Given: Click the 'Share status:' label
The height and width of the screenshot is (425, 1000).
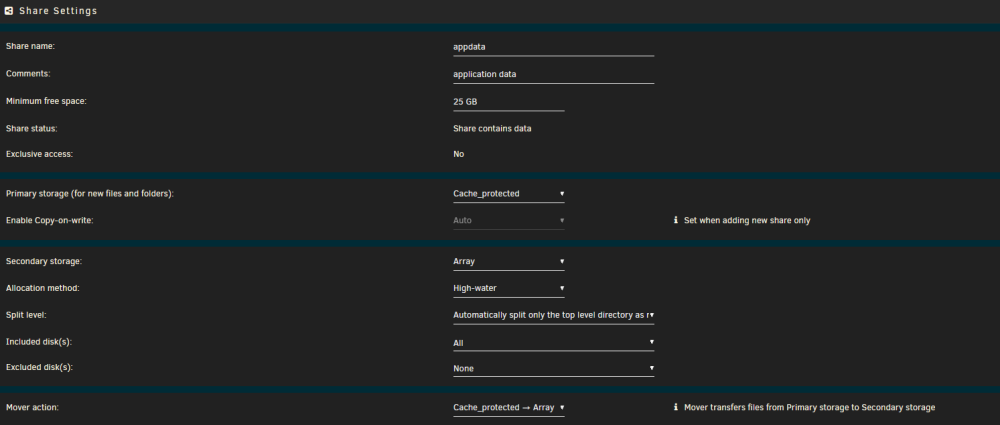Looking at the screenshot, I should 32,128.
